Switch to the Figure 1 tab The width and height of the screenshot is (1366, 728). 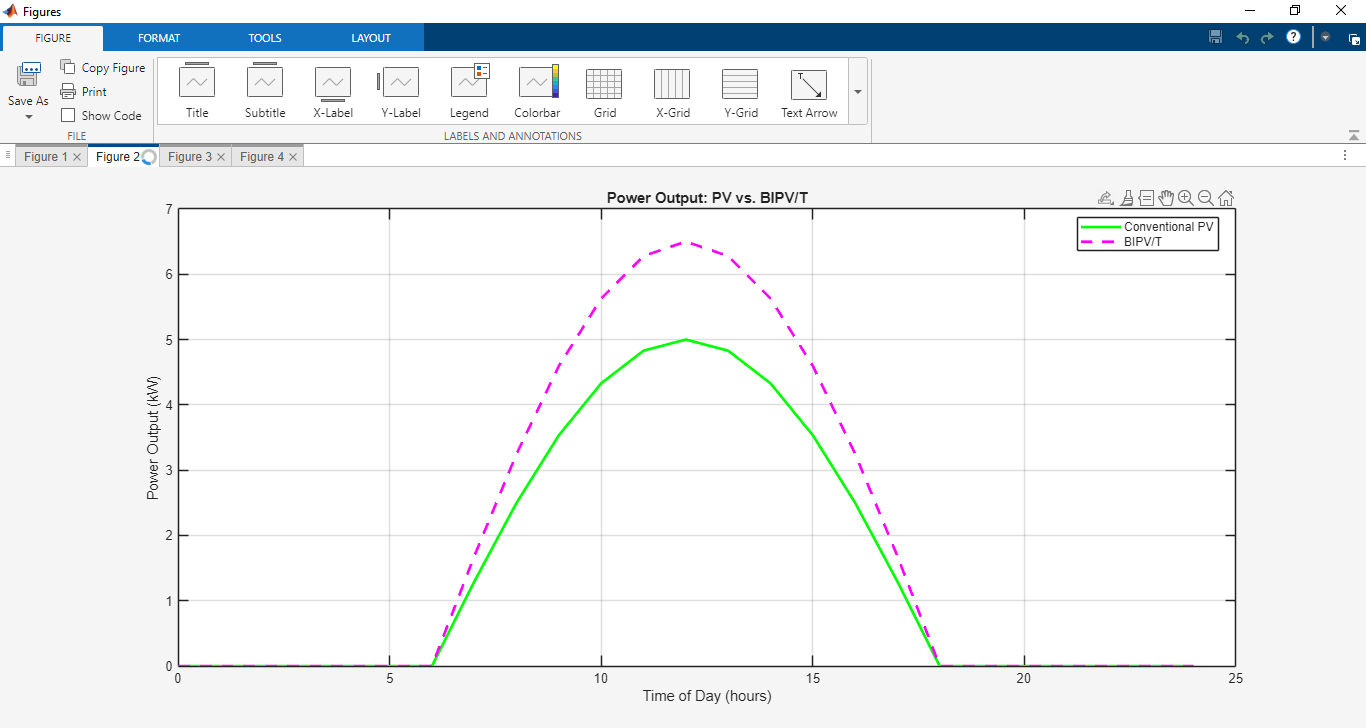point(46,157)
